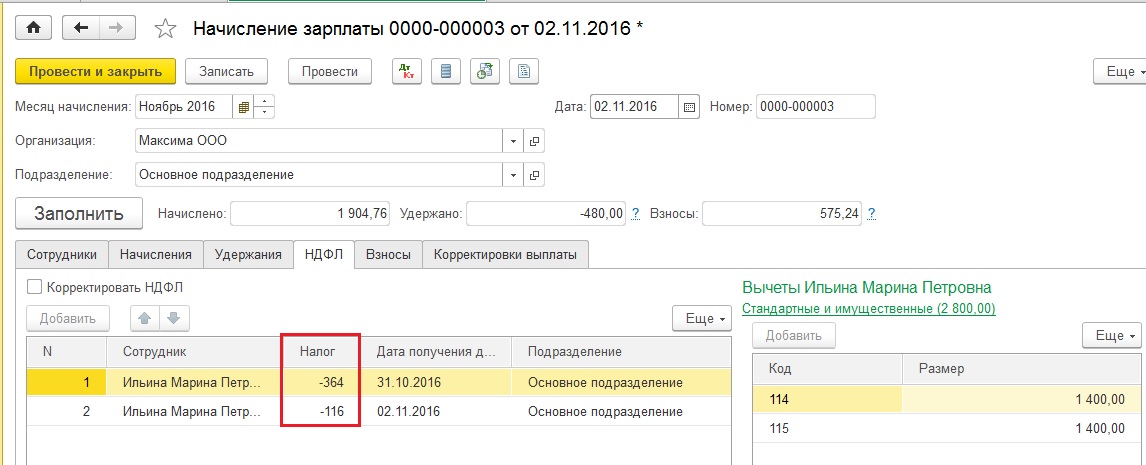Open Стандартные и имущественные deductions link

coord(869,309)
